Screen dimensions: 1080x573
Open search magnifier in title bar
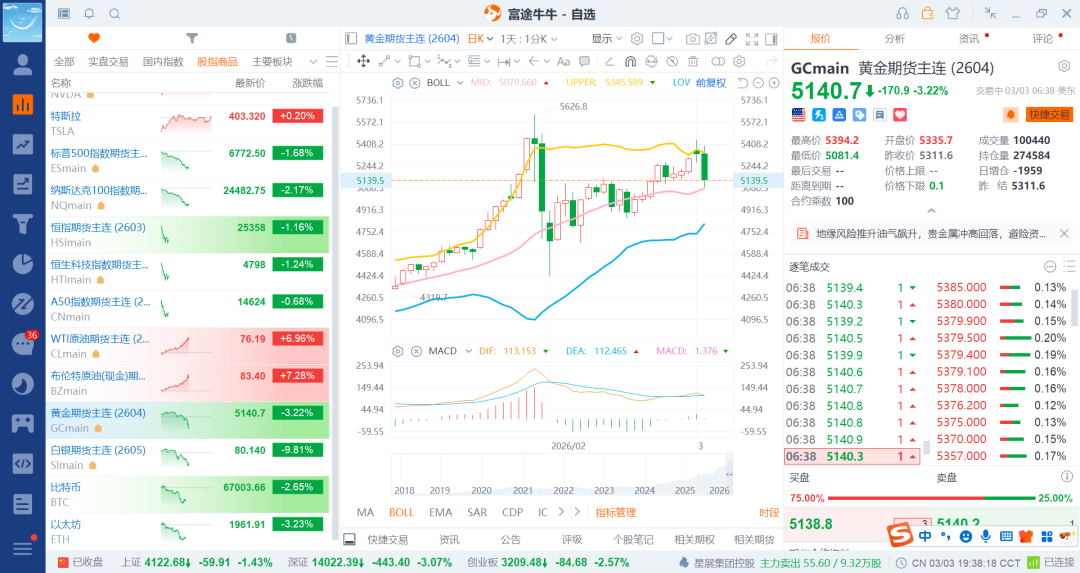click(x=115, y=13)
